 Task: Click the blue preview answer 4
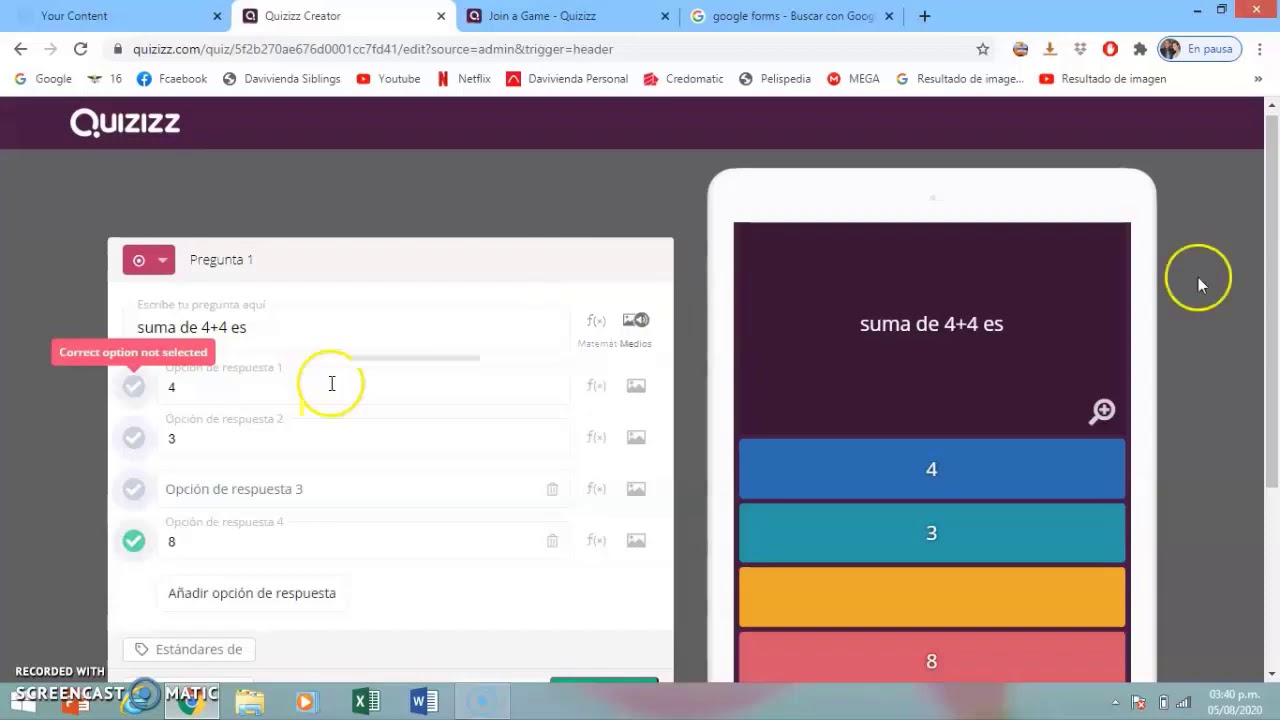932,469
